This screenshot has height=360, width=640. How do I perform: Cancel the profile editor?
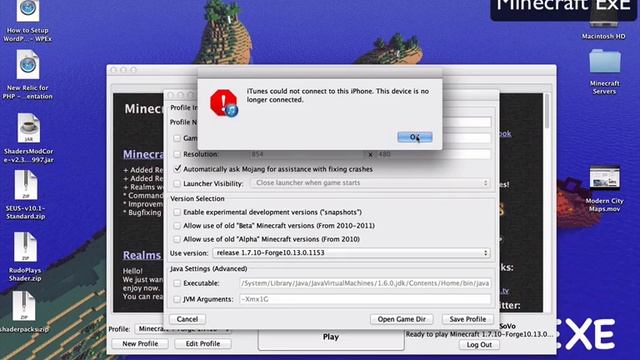click(x=187, y=319)
